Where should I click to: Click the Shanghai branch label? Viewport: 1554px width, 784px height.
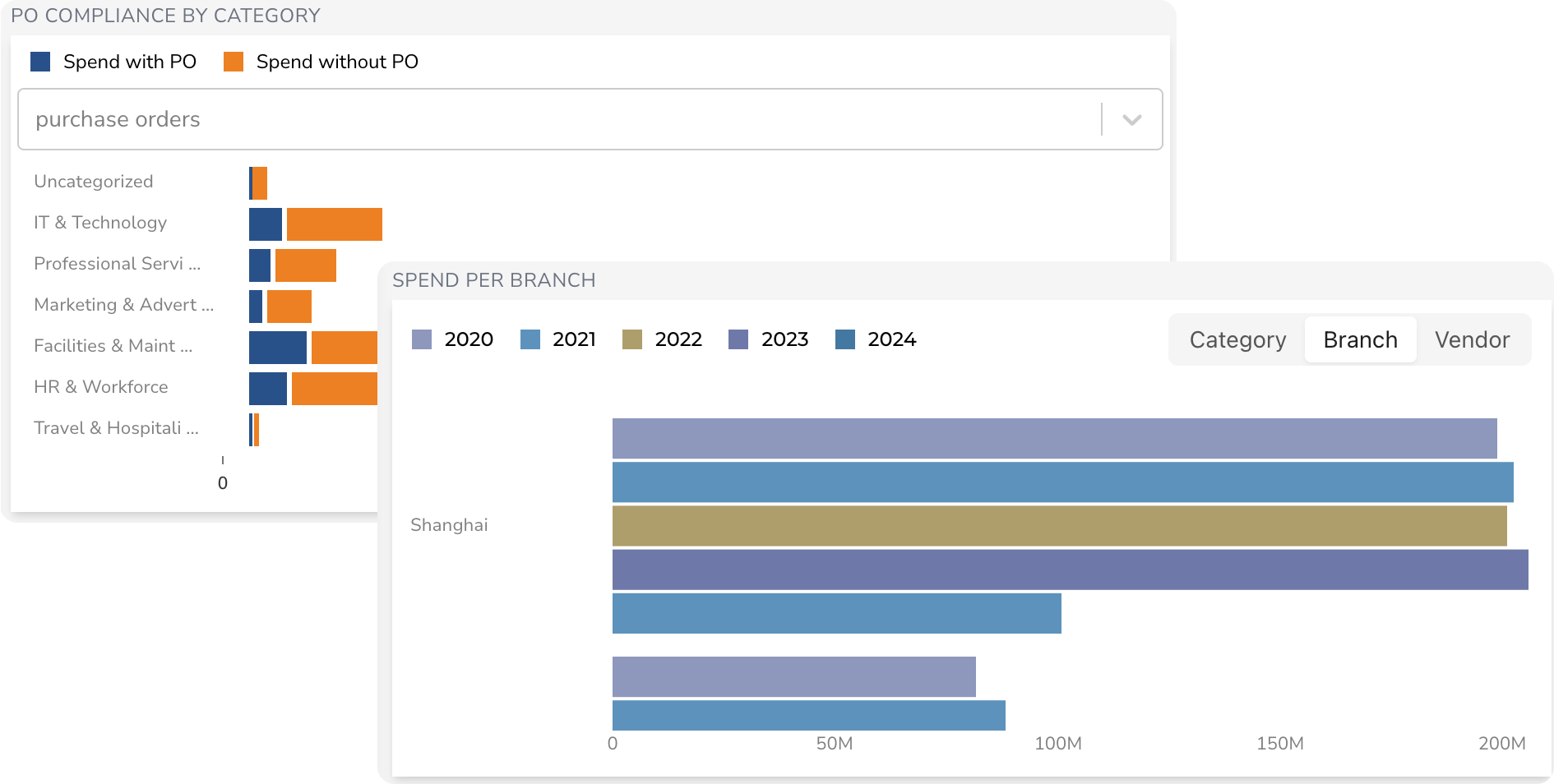tap(449, 525)
